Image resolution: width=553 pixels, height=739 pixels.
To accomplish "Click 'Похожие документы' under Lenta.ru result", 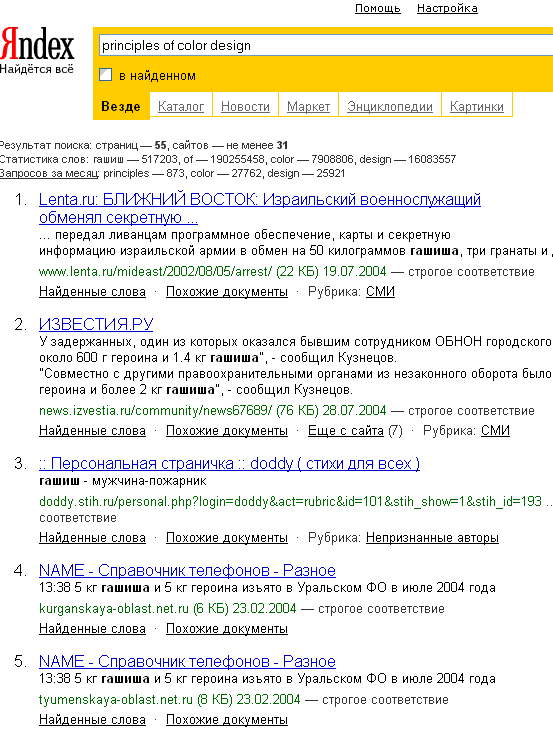I will click(x=227, y=292).
